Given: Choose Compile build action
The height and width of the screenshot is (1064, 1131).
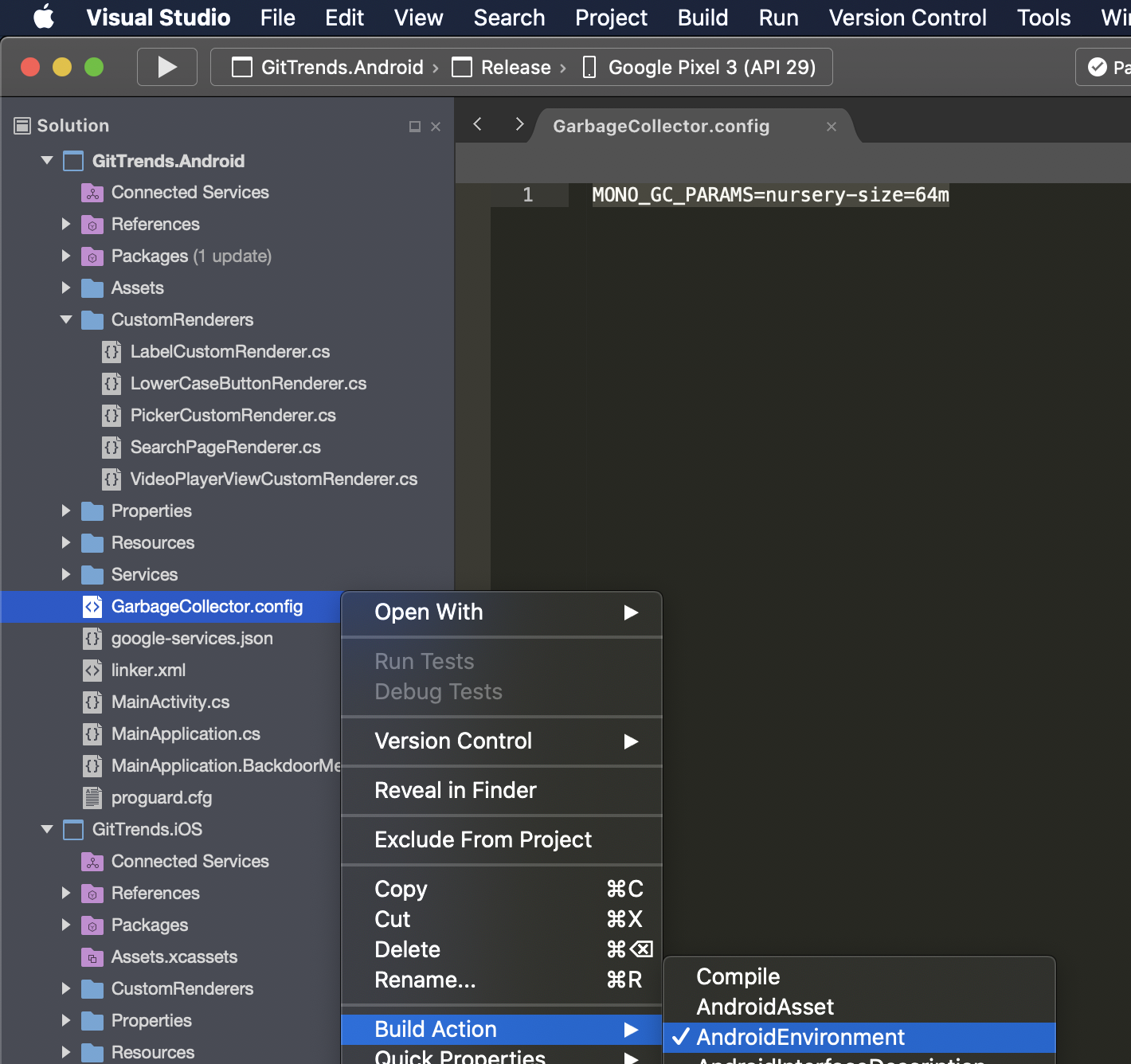Looking at the screenshot, I should [x=859, y=977].
